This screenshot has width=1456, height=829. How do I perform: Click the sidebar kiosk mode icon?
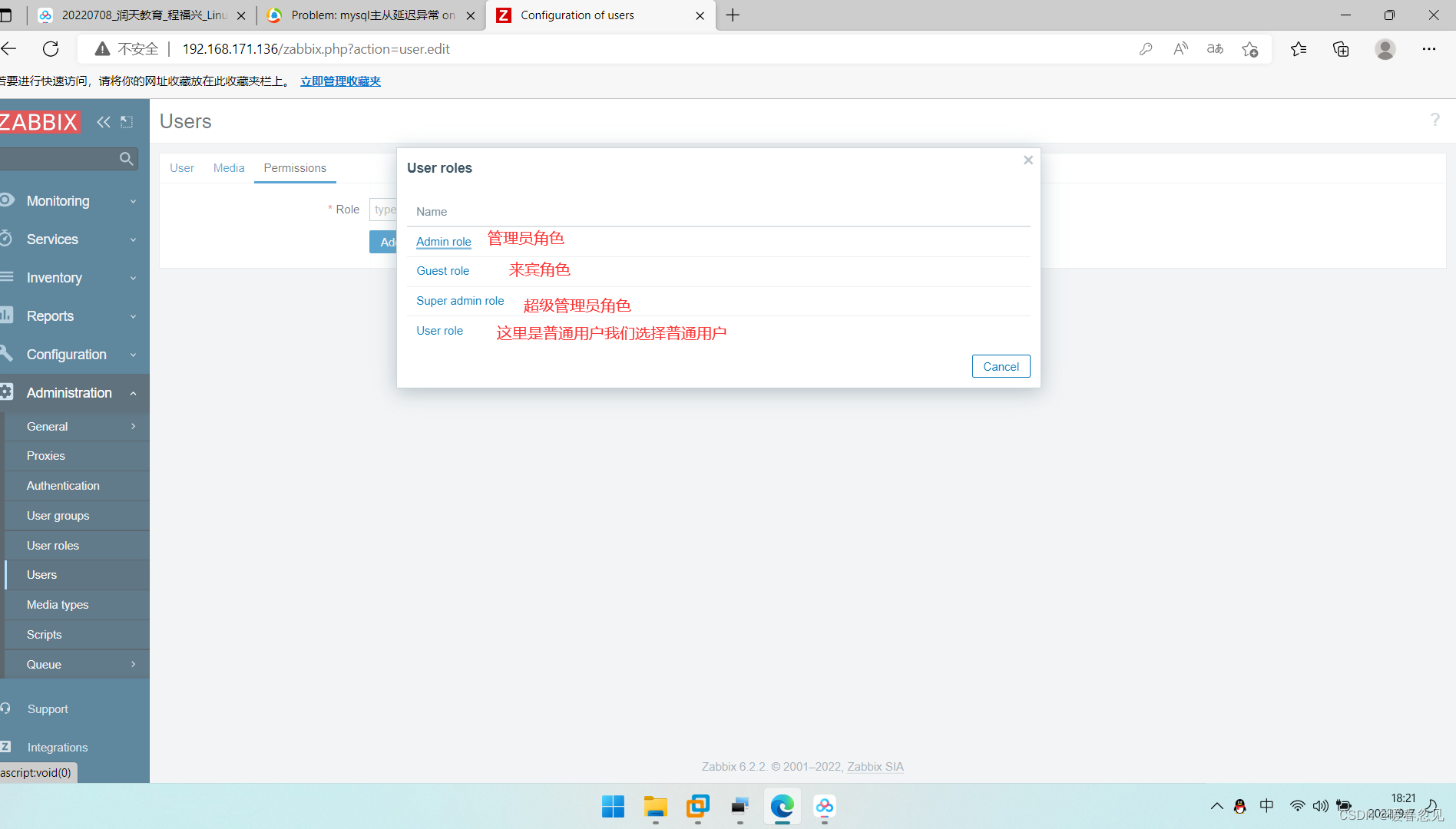127,122
